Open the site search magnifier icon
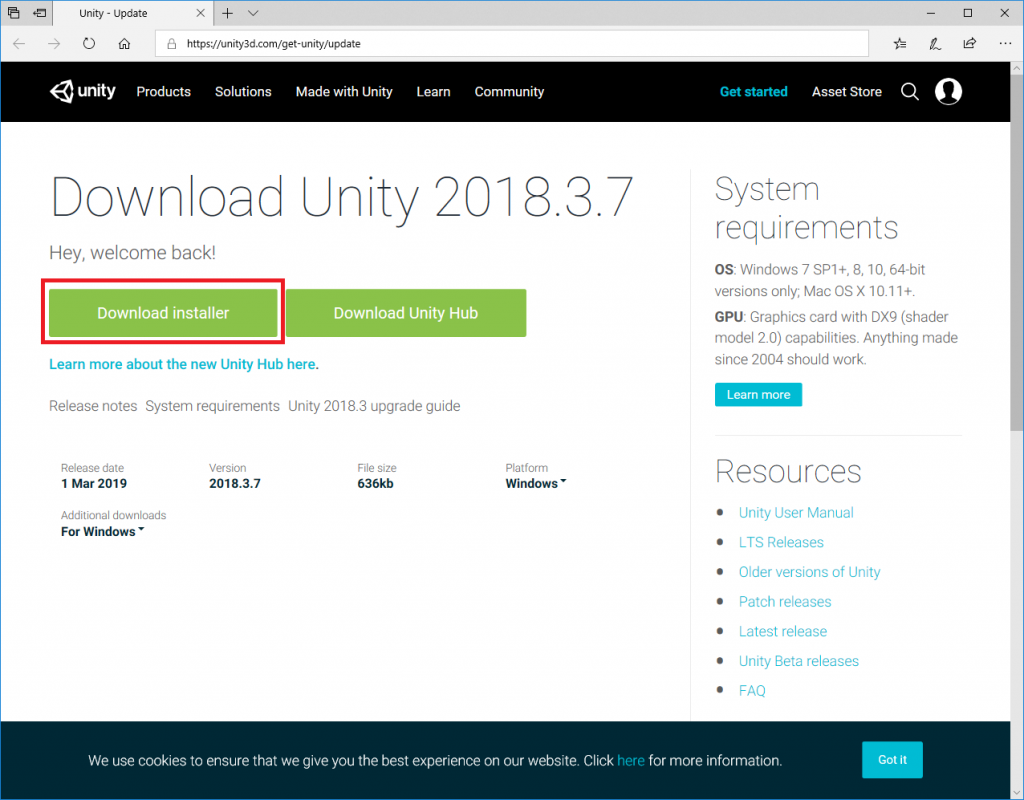Screen dimensions: 1024x800 tap(910, 91)
